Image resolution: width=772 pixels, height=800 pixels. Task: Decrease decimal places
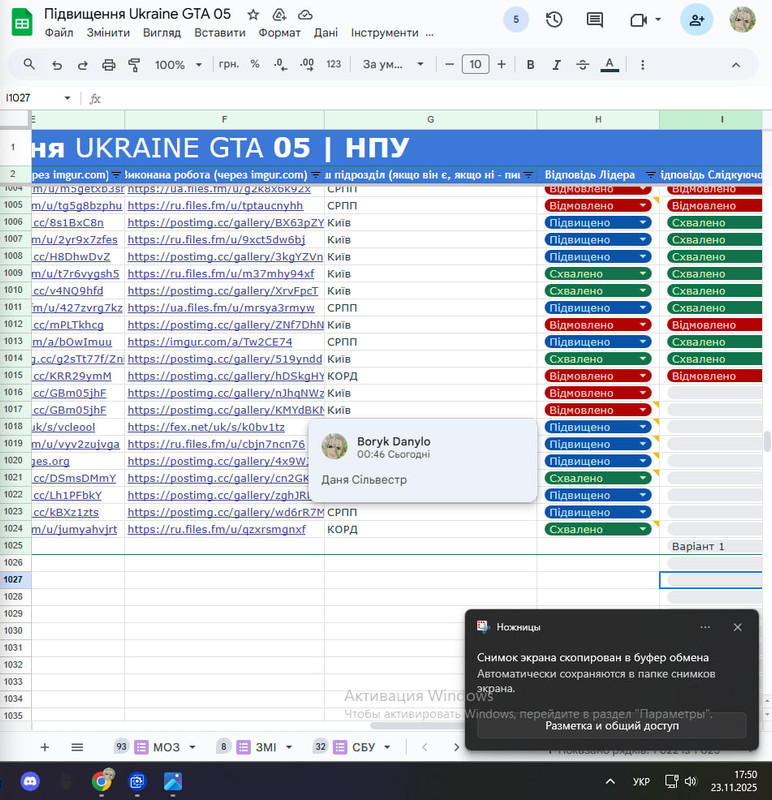(x=280, y=64)
